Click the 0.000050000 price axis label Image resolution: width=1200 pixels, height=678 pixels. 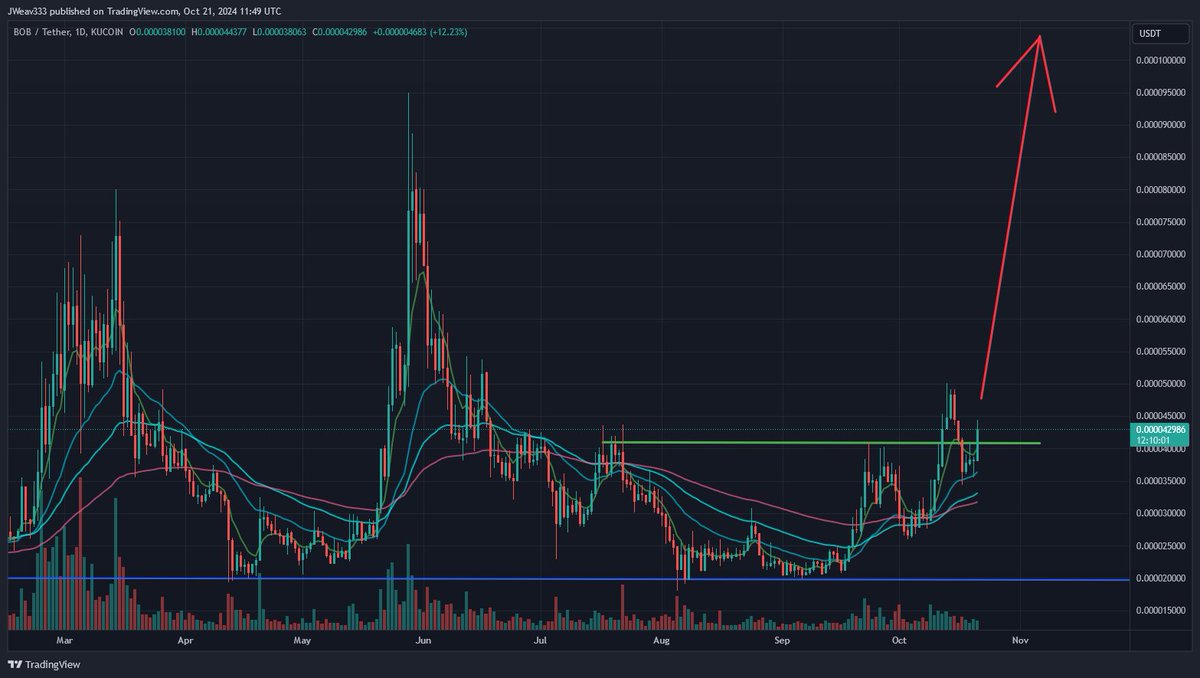coord(1161,384)
